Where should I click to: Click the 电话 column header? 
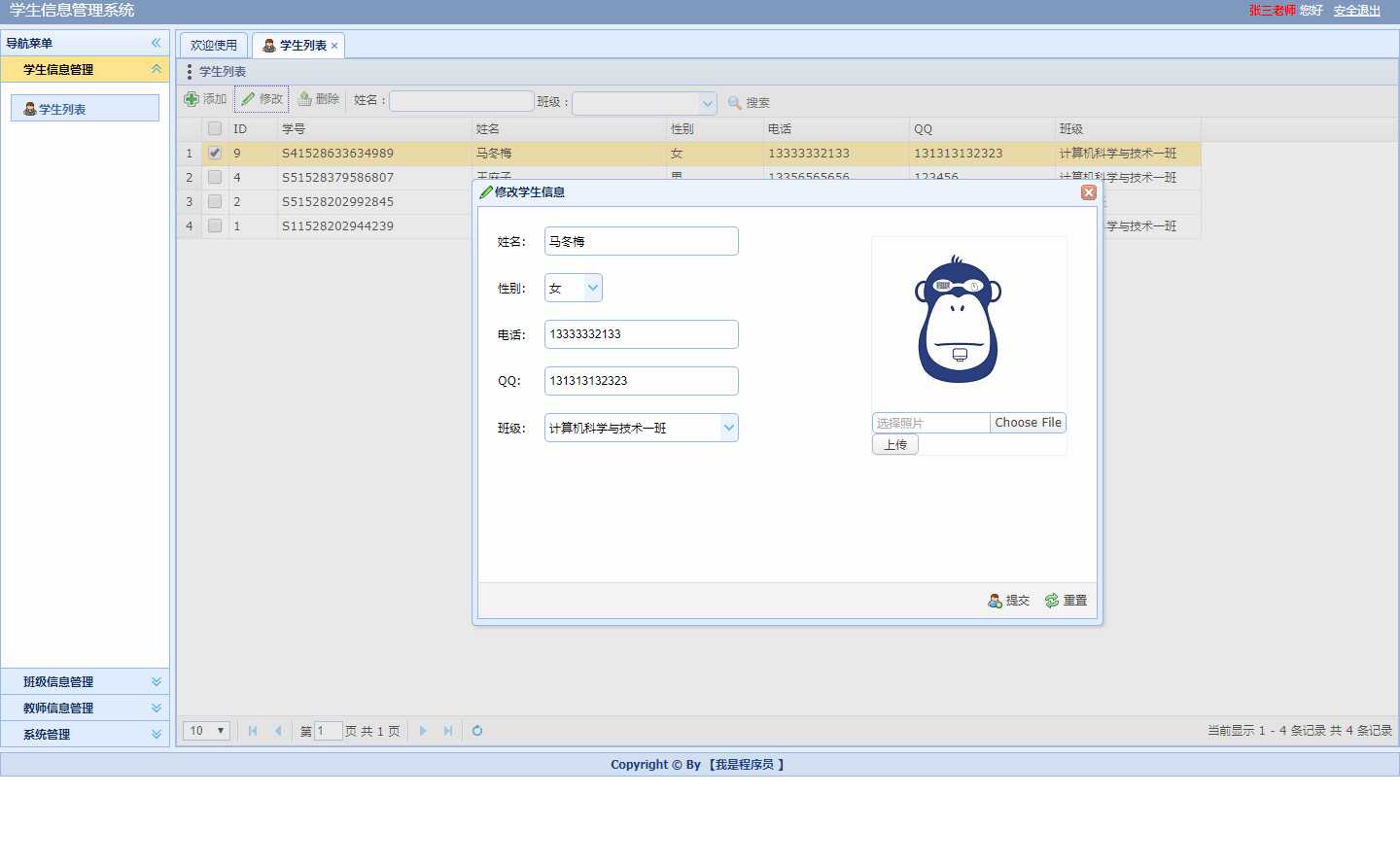tap(836, 128)
